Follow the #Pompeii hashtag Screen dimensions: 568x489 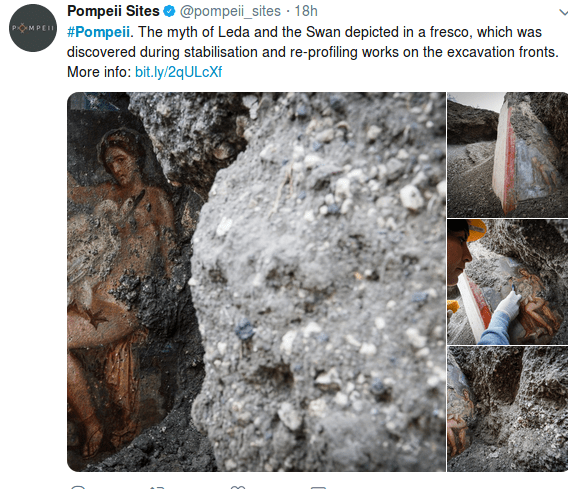tap(98, 32)
